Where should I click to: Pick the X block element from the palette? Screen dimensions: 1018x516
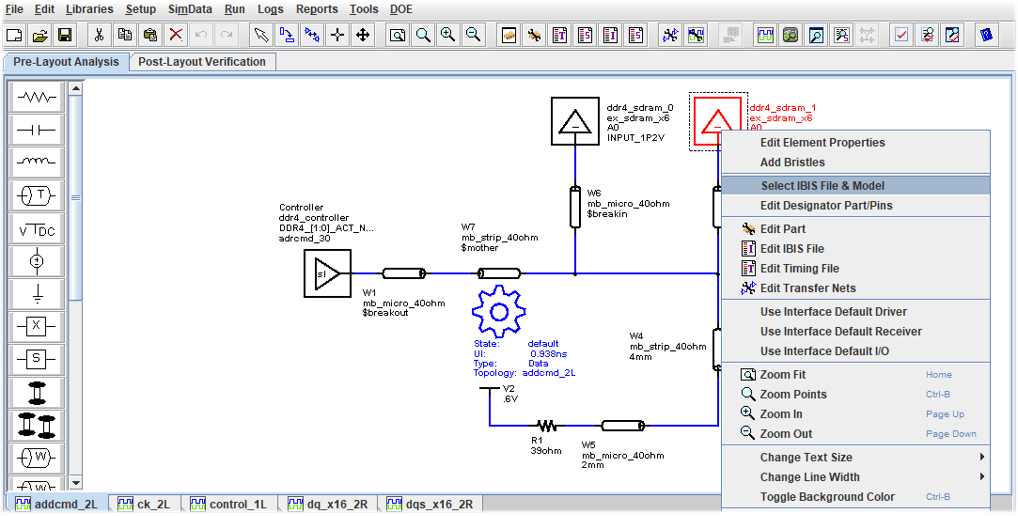(37, 326)
